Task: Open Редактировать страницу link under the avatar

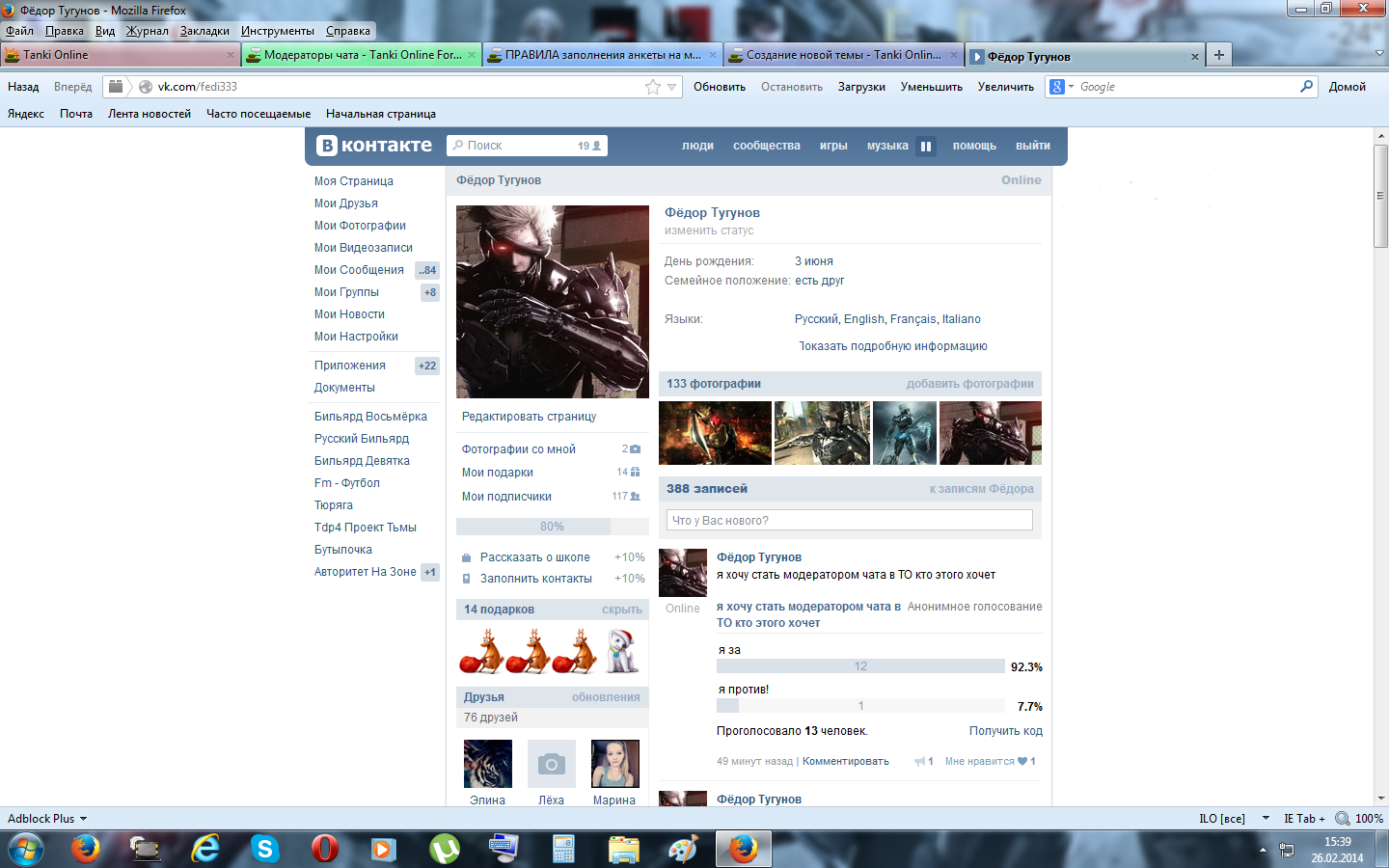Action: pos(529,417)
